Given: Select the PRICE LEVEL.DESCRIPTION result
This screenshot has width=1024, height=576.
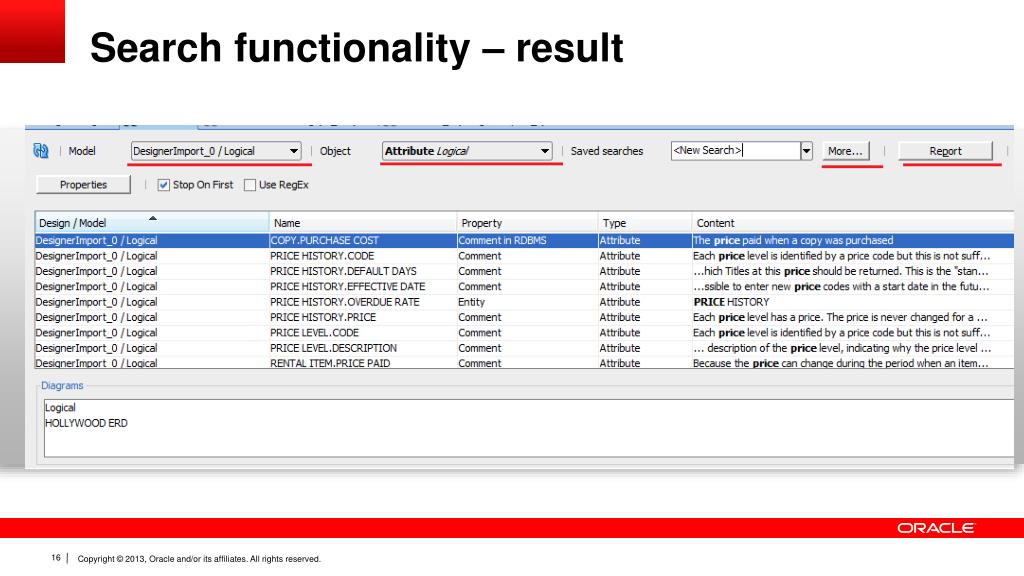Looking at the screenshot, I should tap(524, 348).
